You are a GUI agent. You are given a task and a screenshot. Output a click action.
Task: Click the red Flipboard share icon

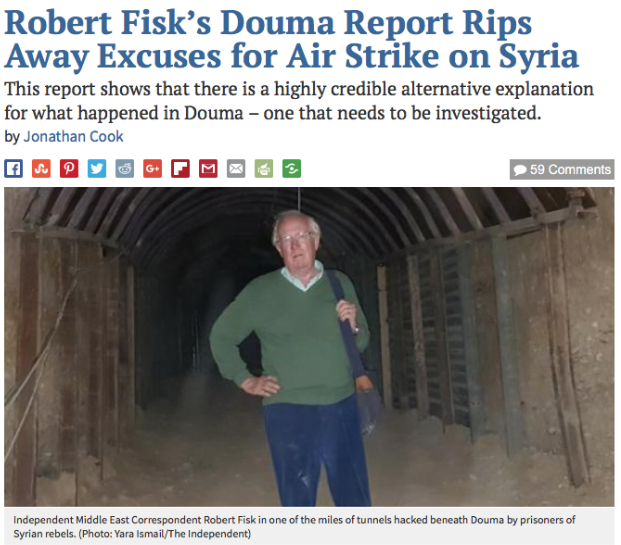click(x=180, y=169)
